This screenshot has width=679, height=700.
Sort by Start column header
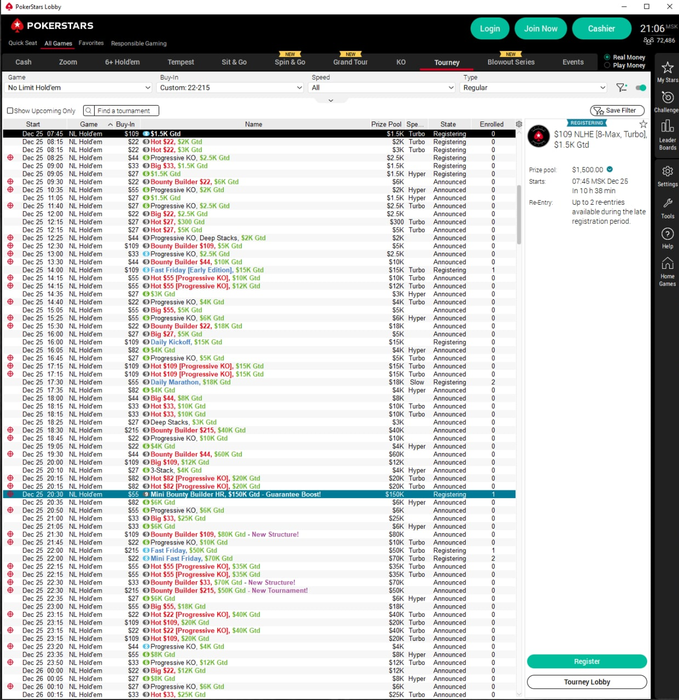point(33,124)
